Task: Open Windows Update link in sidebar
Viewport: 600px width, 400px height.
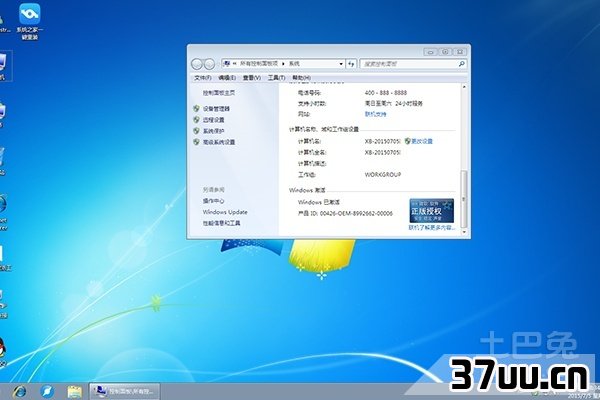Action: pyautogui.click(x=225, y=212)
